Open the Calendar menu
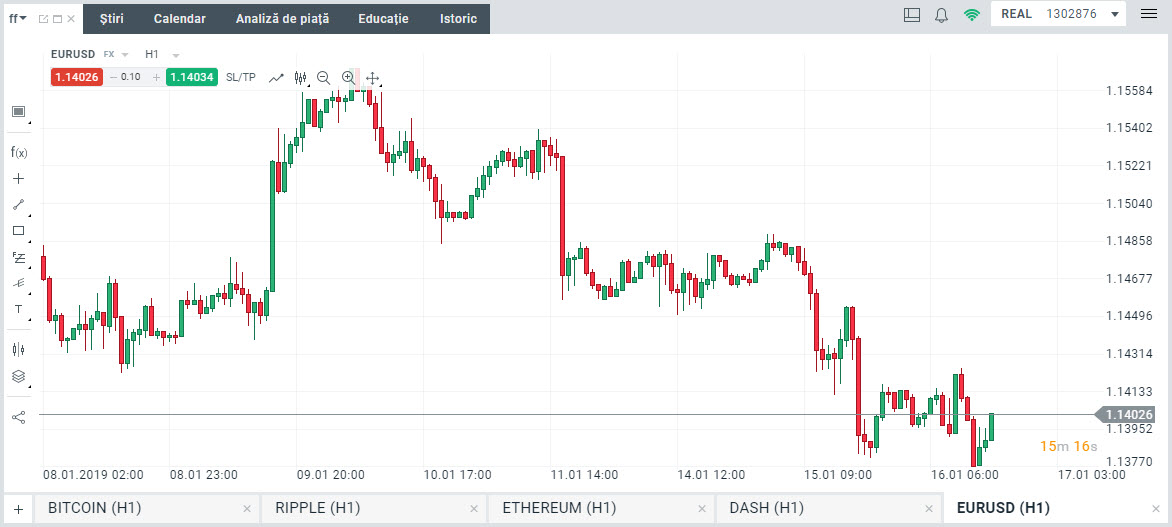 click(x=180, y=19)
